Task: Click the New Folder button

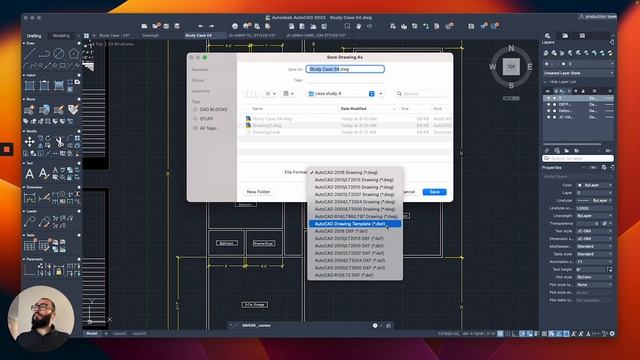Action: pyautogui.click(x=258, y=192)
